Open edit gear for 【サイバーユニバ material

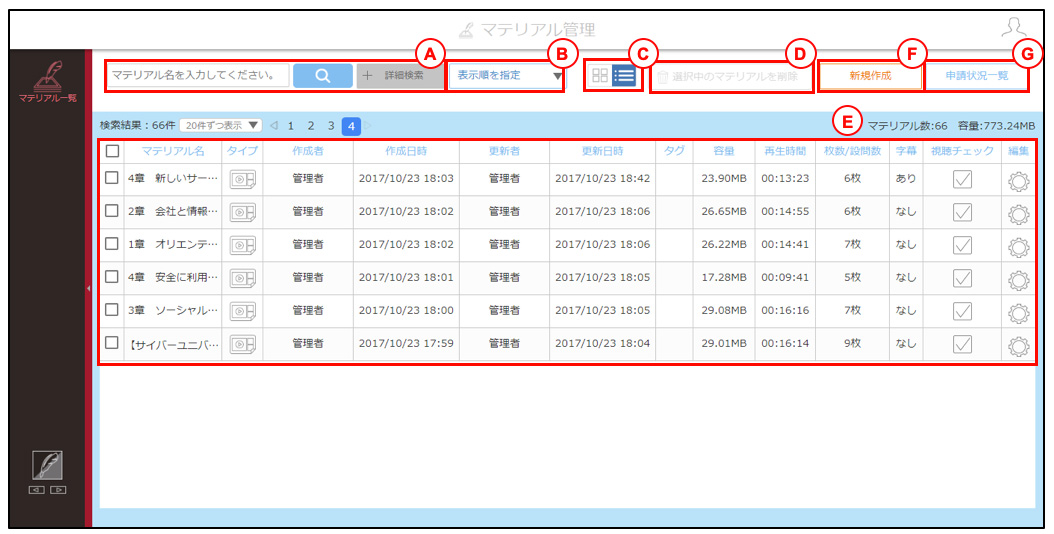point(1019,345)
